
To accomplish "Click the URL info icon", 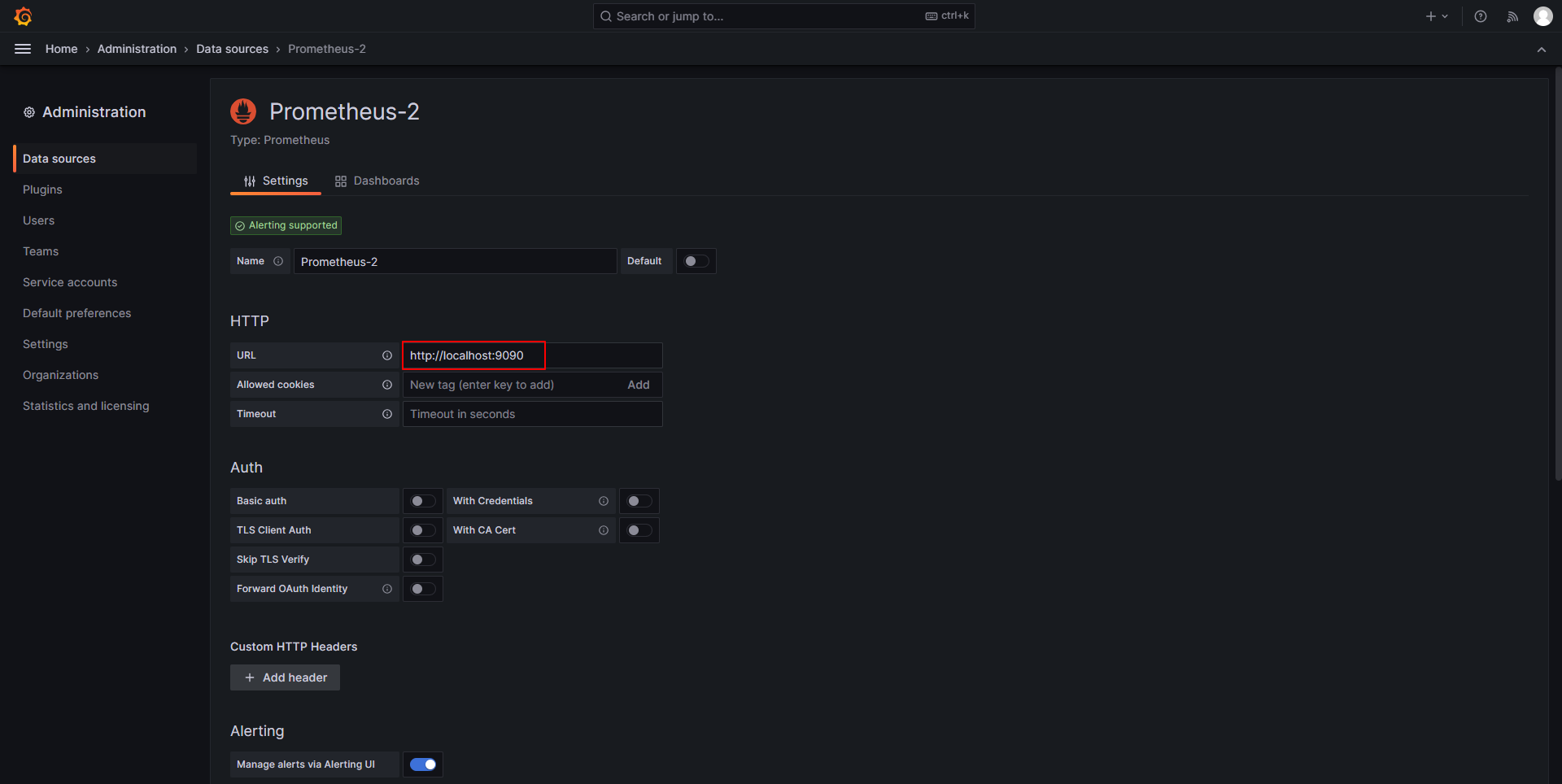I will 387,355.
